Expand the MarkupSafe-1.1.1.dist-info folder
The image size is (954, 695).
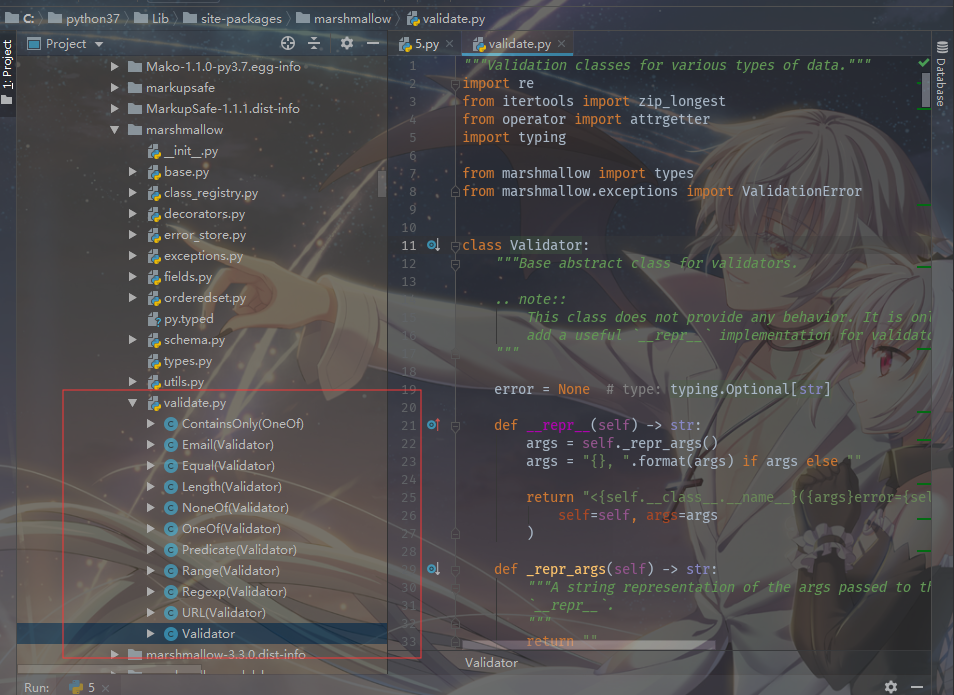114,108
